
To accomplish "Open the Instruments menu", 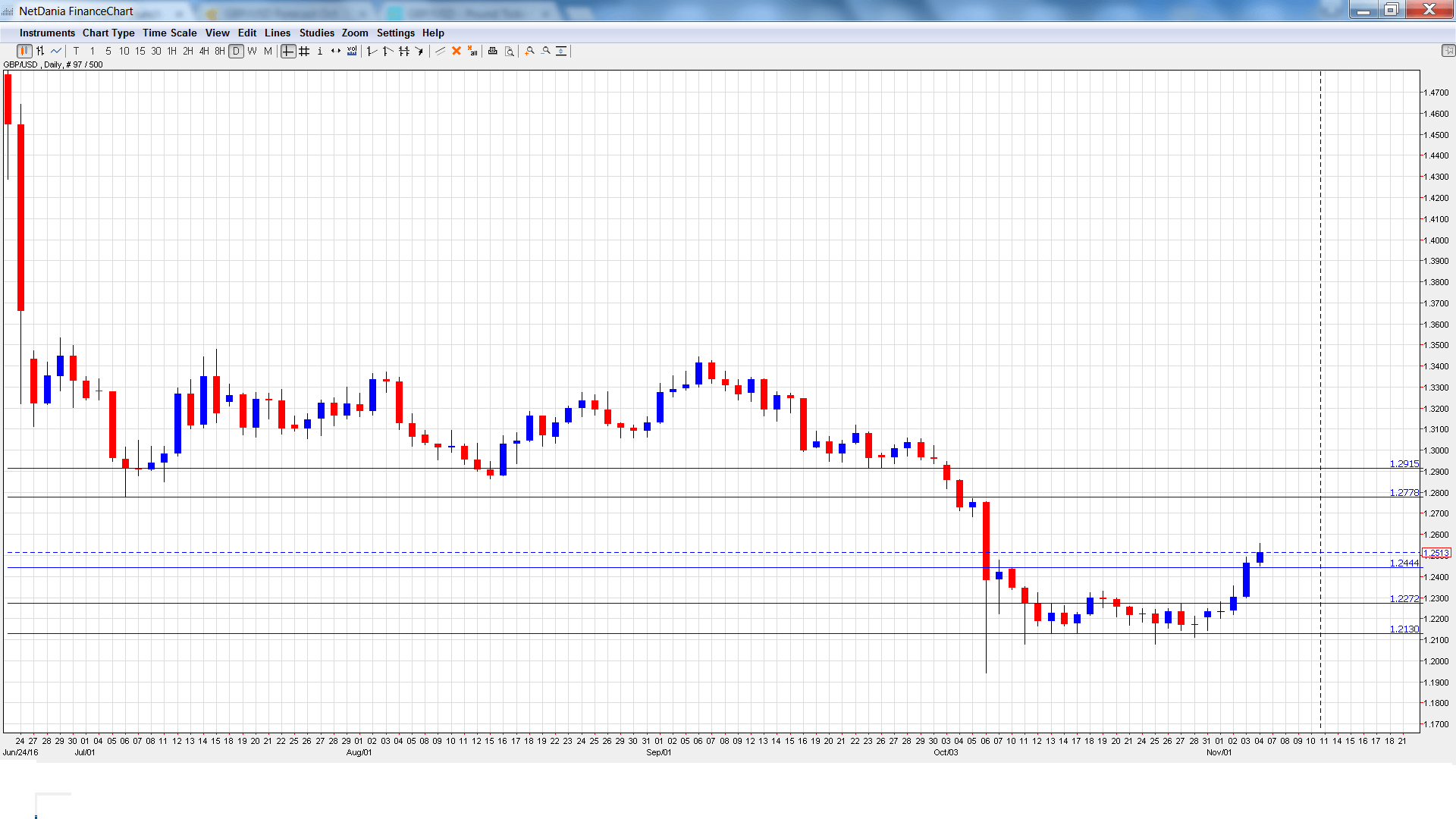I will [x=47, y=33].
